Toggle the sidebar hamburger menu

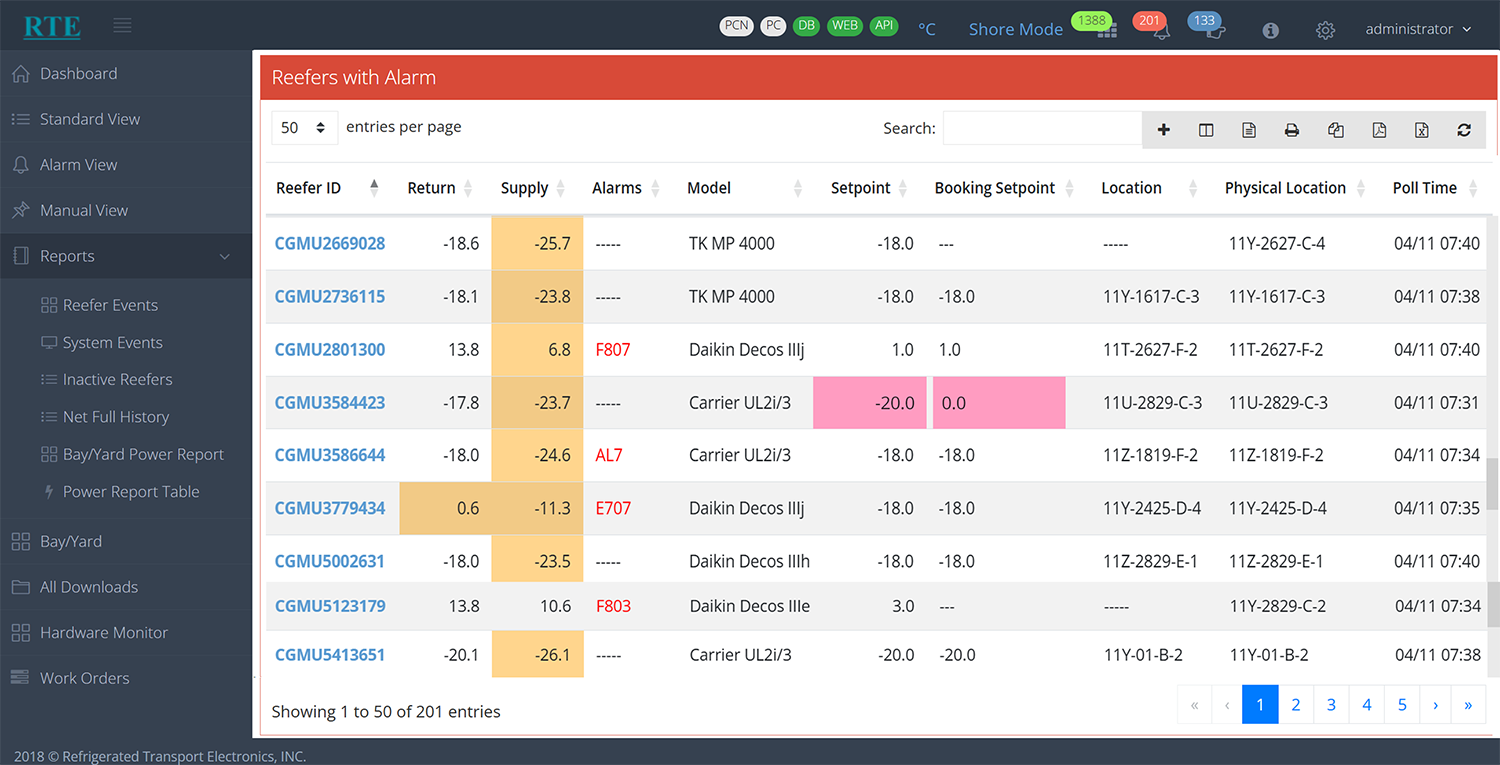[122, 26]
